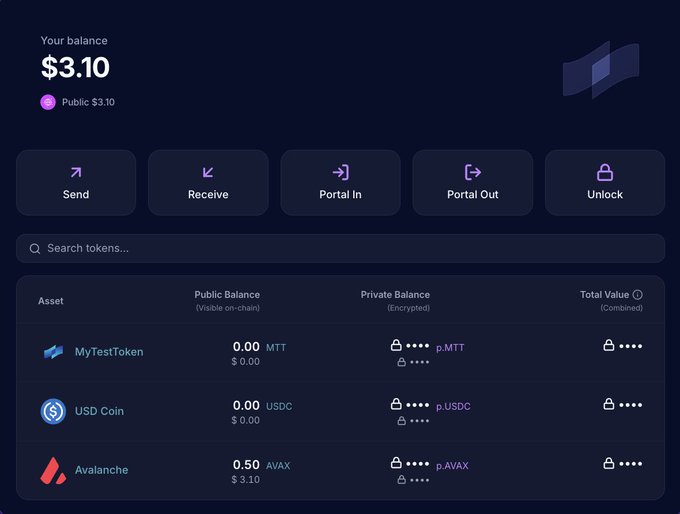Click Total Value lock in MyTestToken row
680x514 pixels.
pyautogui.click(x=609, y=346)
